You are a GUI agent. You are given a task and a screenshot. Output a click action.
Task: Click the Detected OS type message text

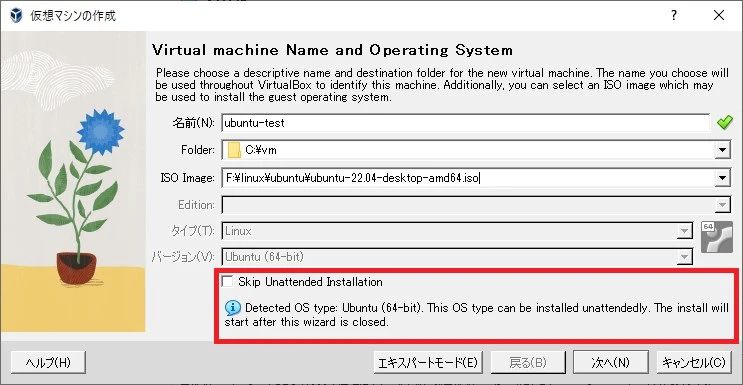(x=476, y=315)
